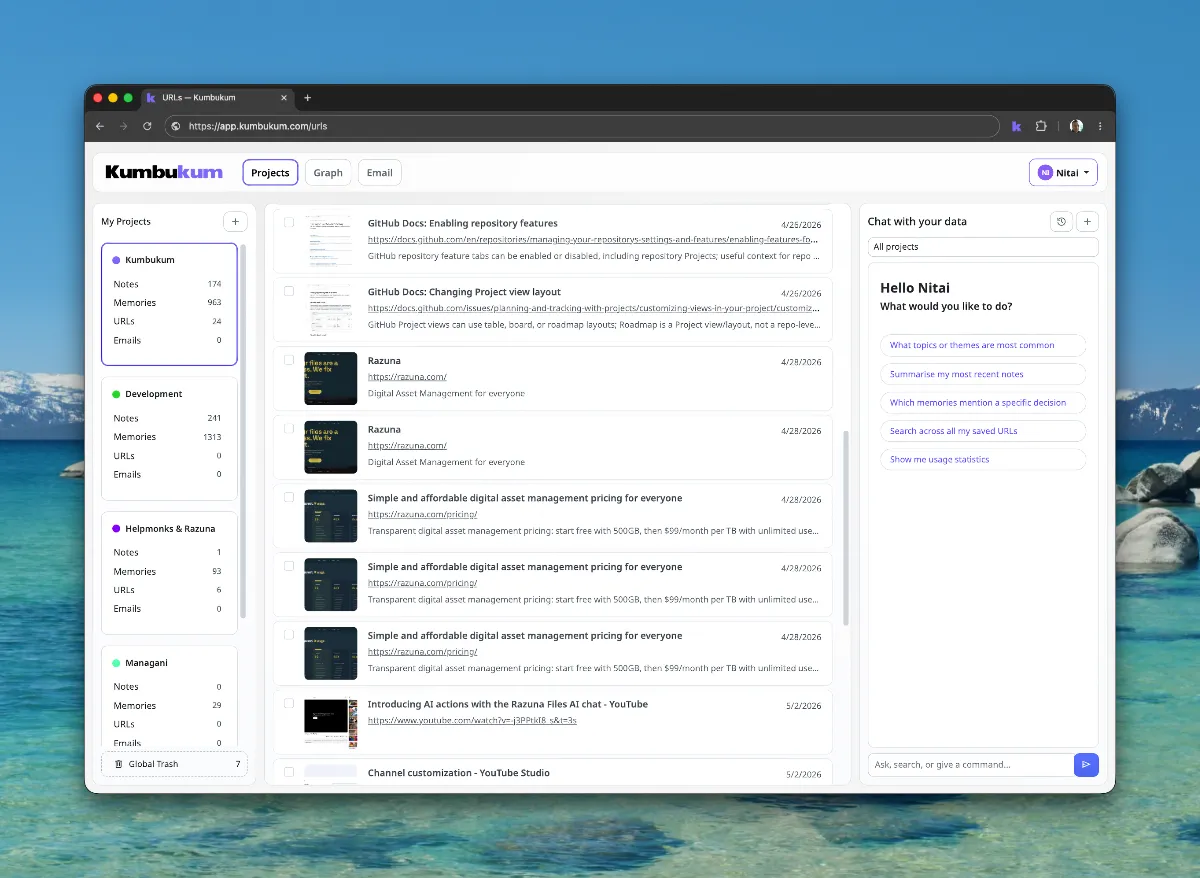Click the browser address bar
Screen dimensions: 1200x878
(582, 126)
